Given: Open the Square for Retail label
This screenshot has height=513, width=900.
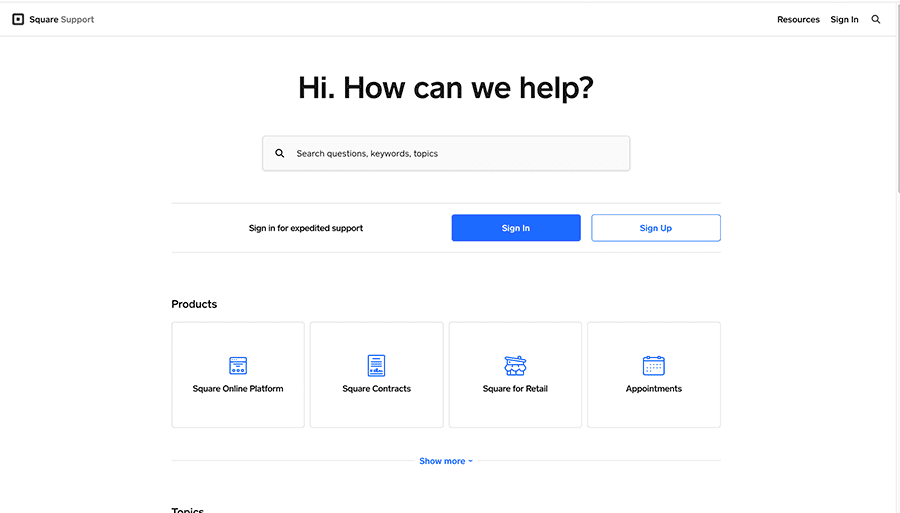Looking at the screenshot, I should [515, 388].
